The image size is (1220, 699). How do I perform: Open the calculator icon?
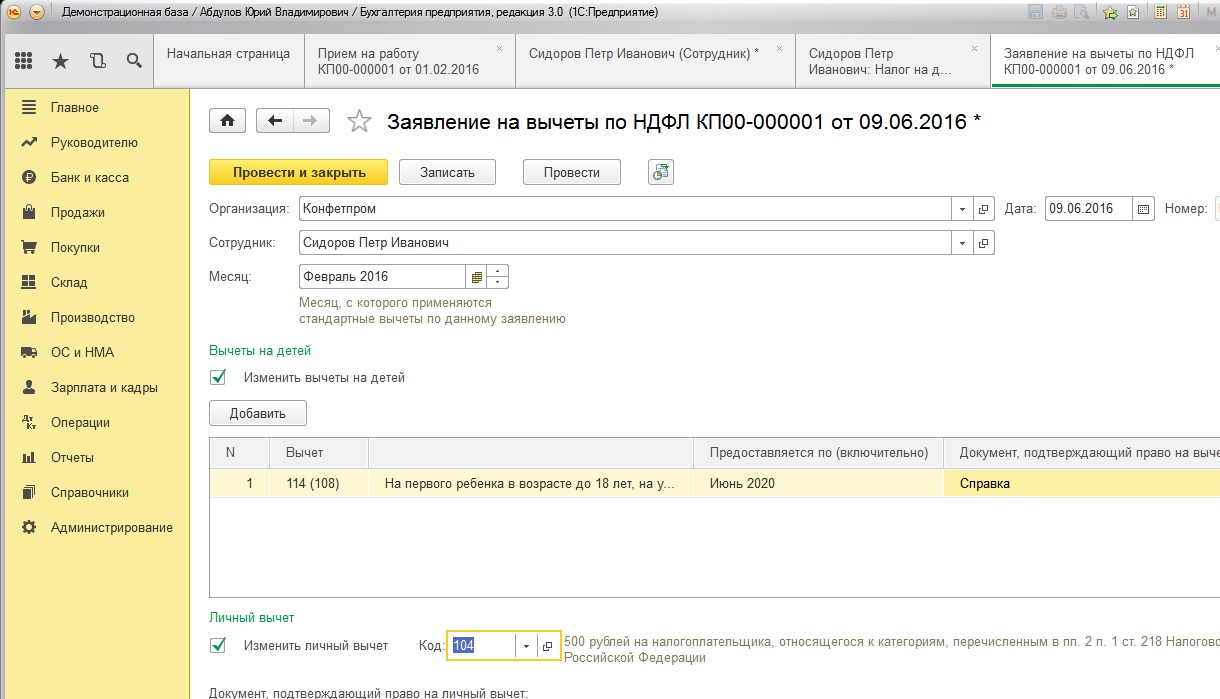[x=1160, y=13]
